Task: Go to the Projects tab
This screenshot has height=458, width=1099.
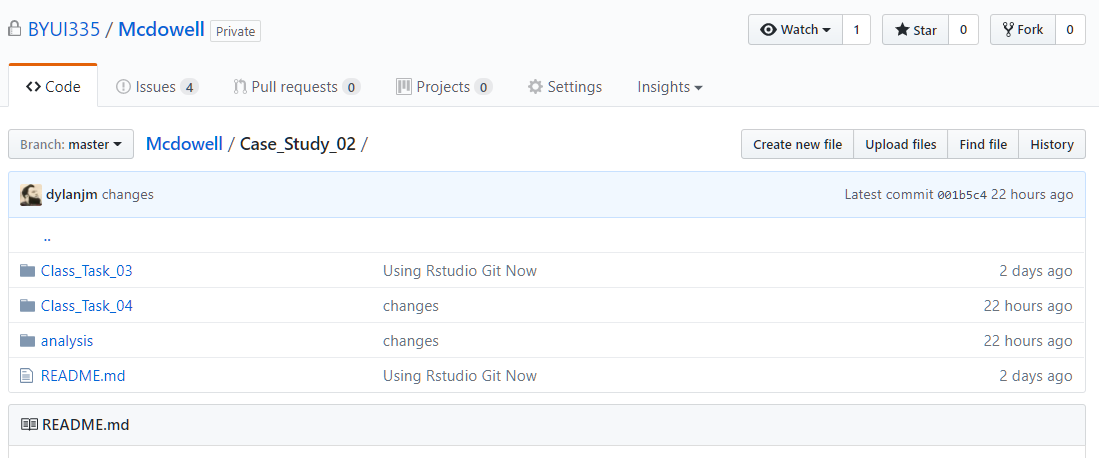Action: (x=443, y=87)
